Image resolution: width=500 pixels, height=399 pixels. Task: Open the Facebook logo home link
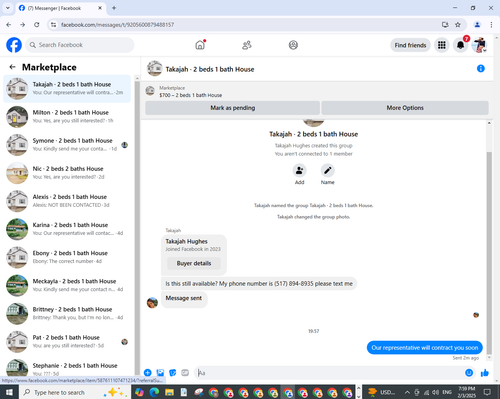[14, 45]
